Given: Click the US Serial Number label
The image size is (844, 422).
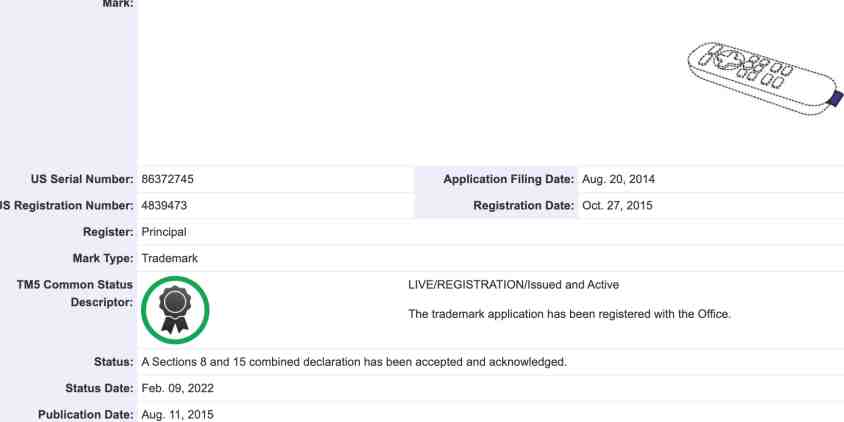Looking at the screenshot, I should [x=82, y=179].
